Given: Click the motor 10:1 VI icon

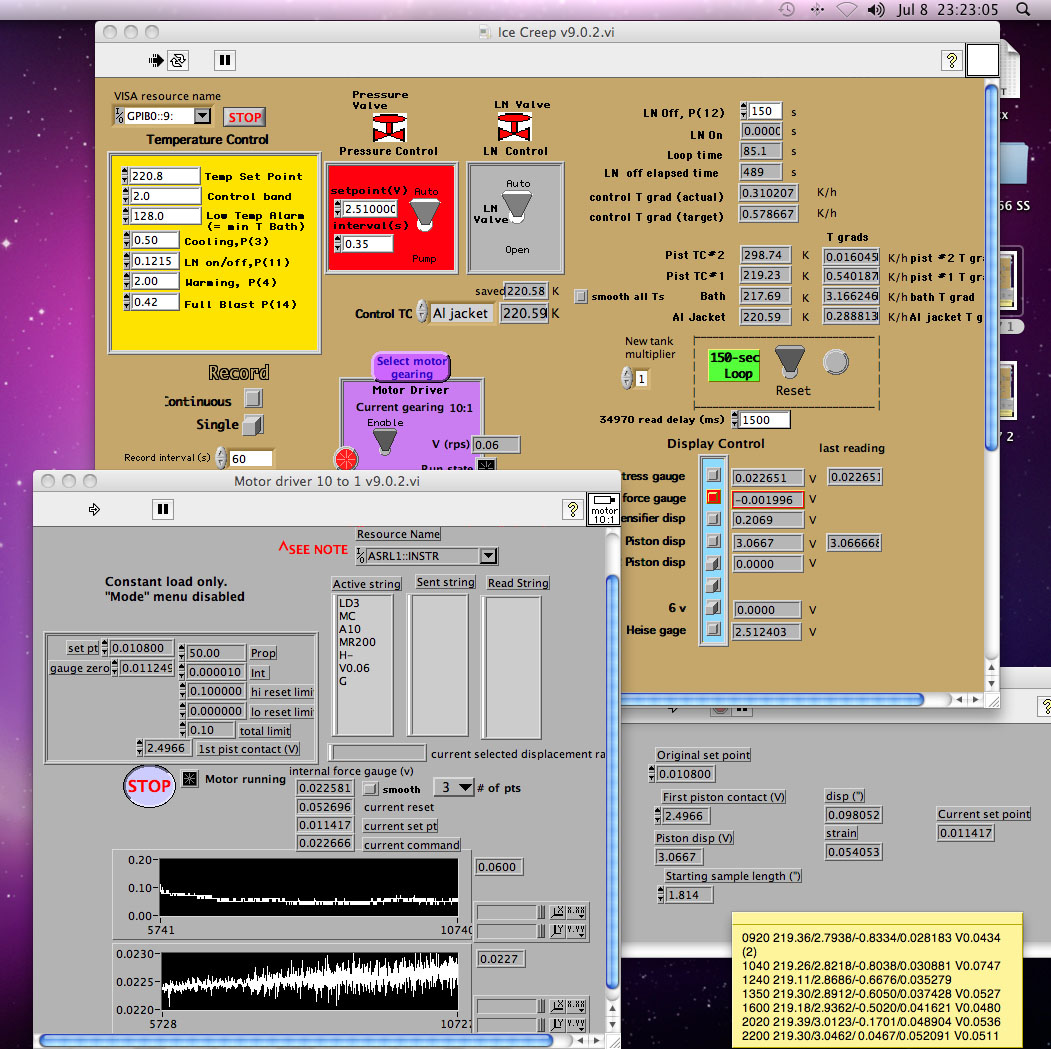Looking at the screenshot, I should 603,508.
